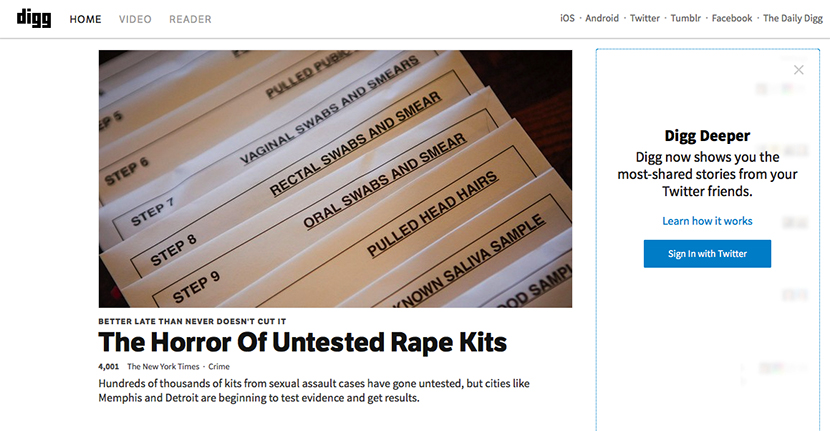This screenshot has height=431, width=830.
Task: Click the story summary paragraph
Action: [314, 390]
